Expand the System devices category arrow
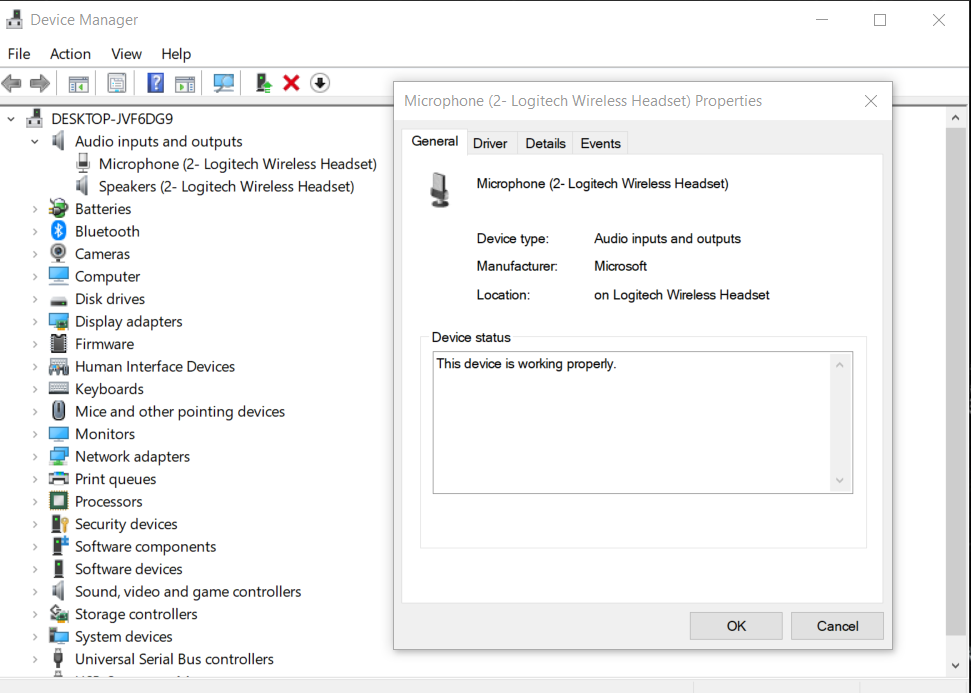Screen dimensions: 971x693 click(x=35, y=637)
